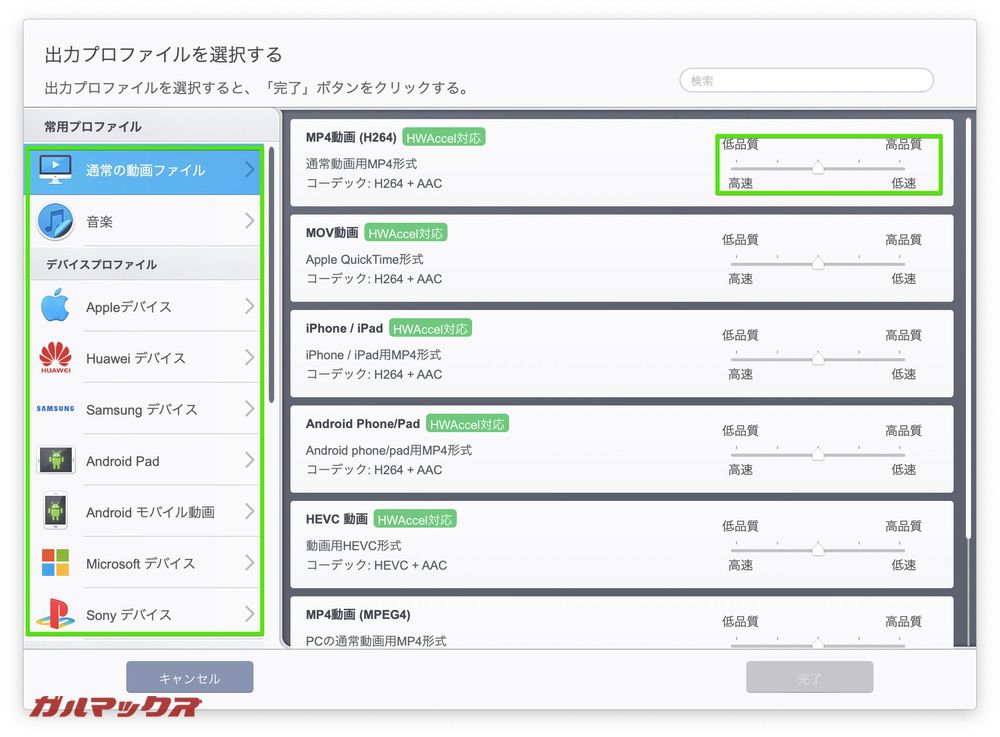This screenshot has width=1000, height=737.
Task: Click the Samsung logo icon
Action: pos(55,410)
